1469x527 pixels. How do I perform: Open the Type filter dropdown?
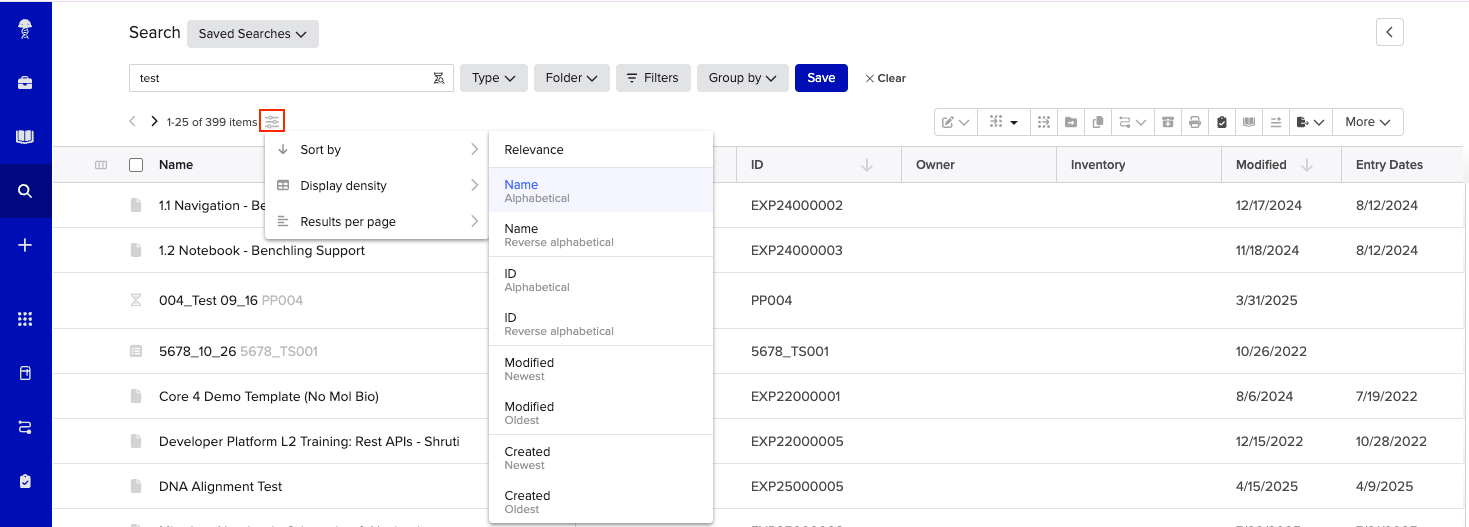tap(493, 78)
